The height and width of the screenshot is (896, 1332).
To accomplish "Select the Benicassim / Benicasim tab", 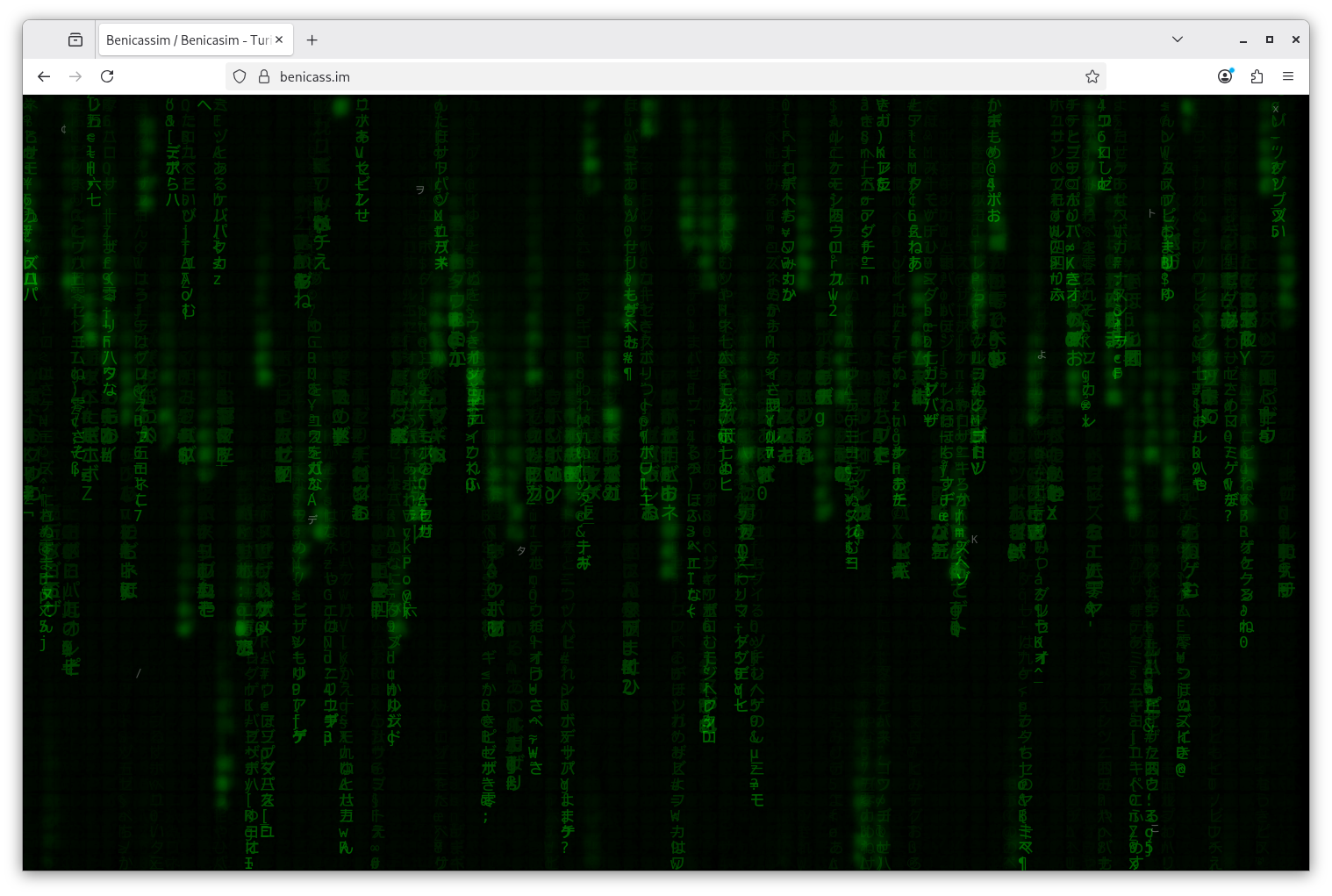I will point(186,40).
